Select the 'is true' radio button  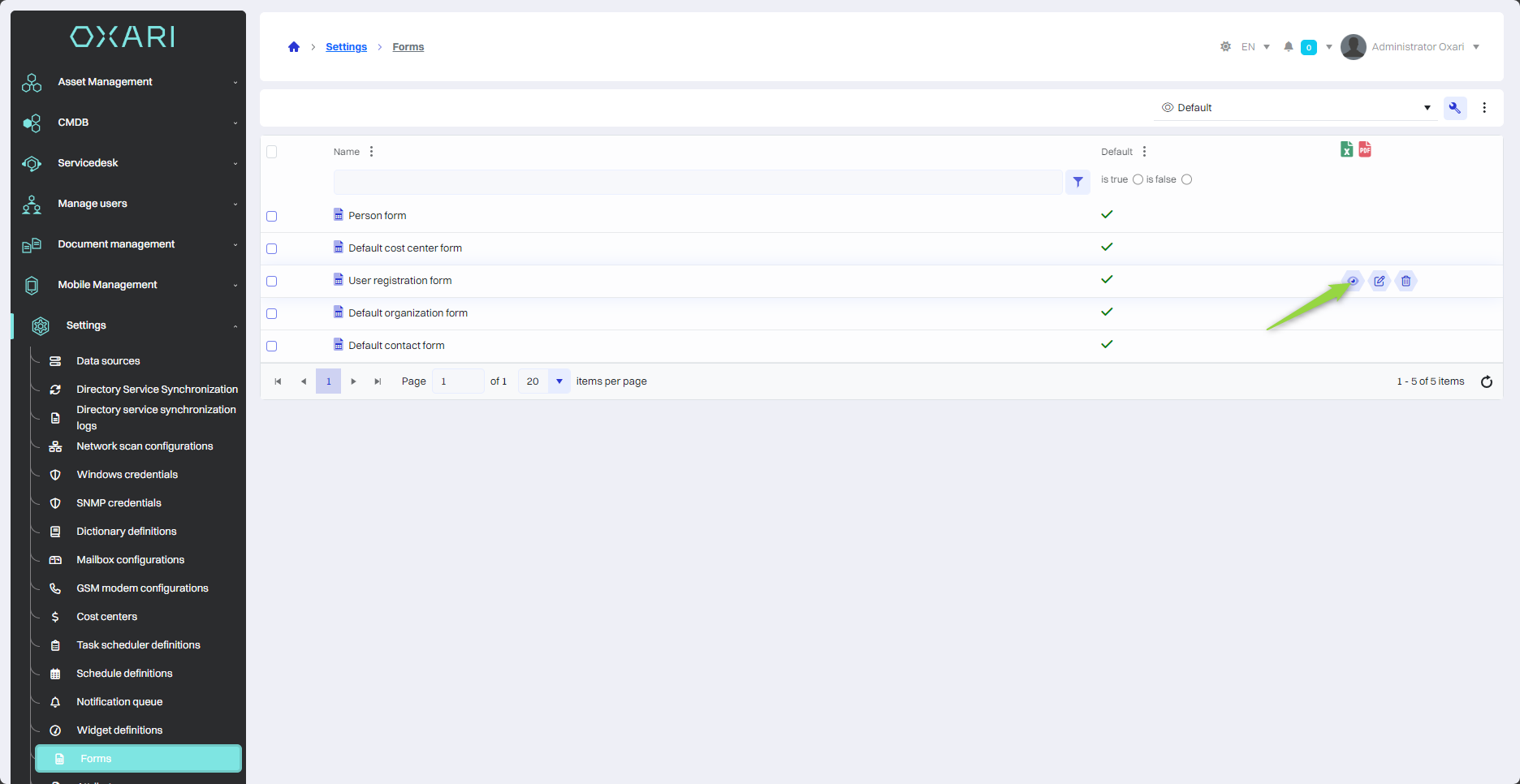pos(1138,179)
